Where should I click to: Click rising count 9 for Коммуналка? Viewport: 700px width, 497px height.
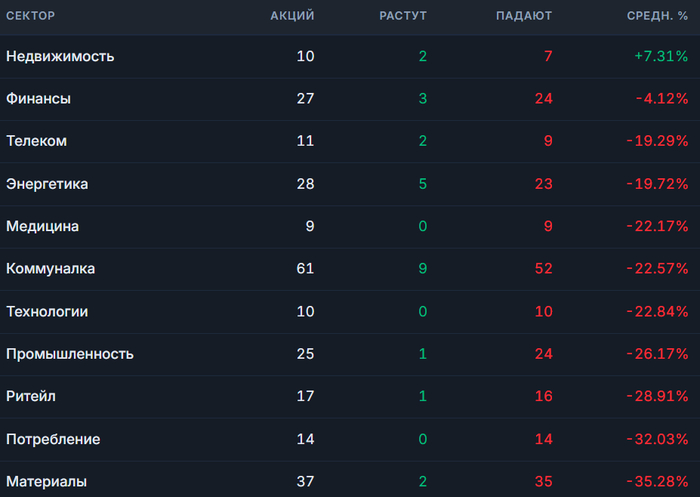coord(423,269)
